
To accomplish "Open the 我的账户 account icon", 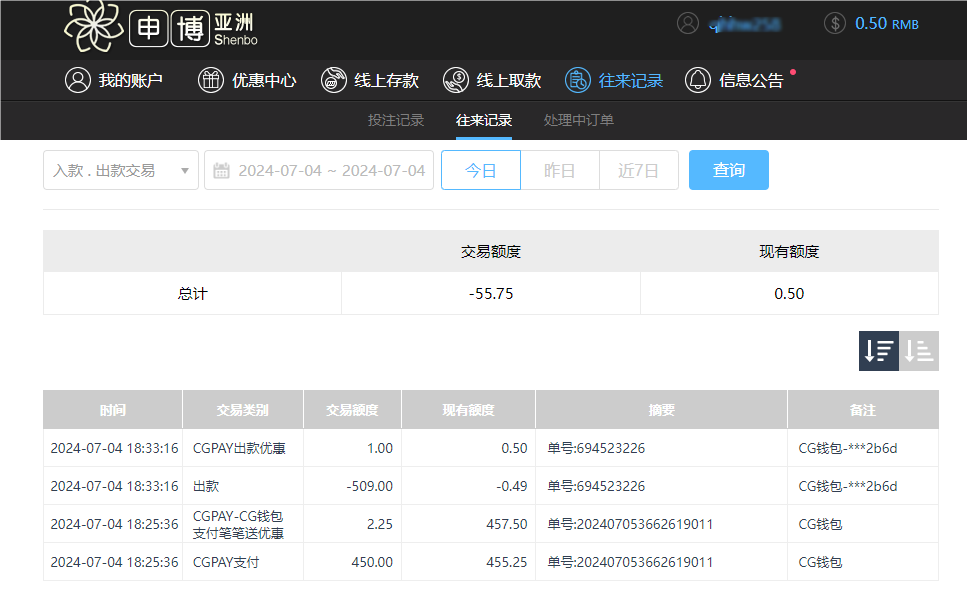I will click(x=78, y=81).
